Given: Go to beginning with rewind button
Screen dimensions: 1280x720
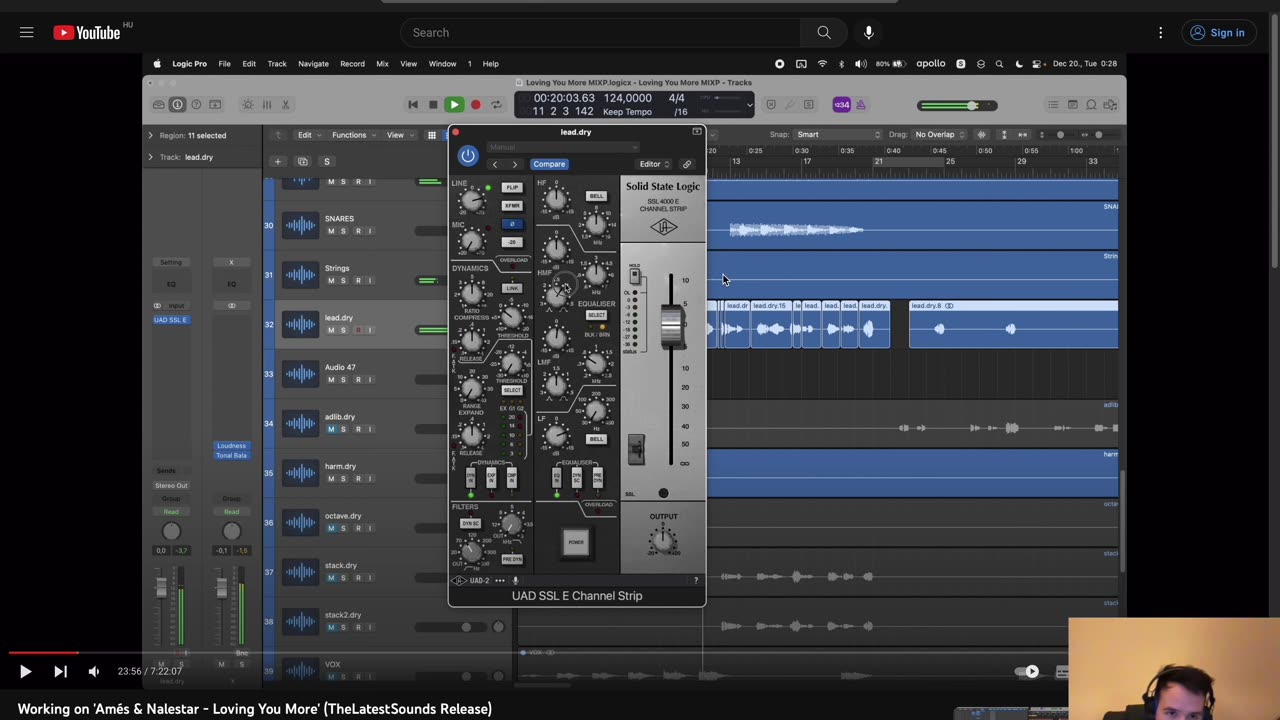Looking at the screenshot, I should [413, 104].
